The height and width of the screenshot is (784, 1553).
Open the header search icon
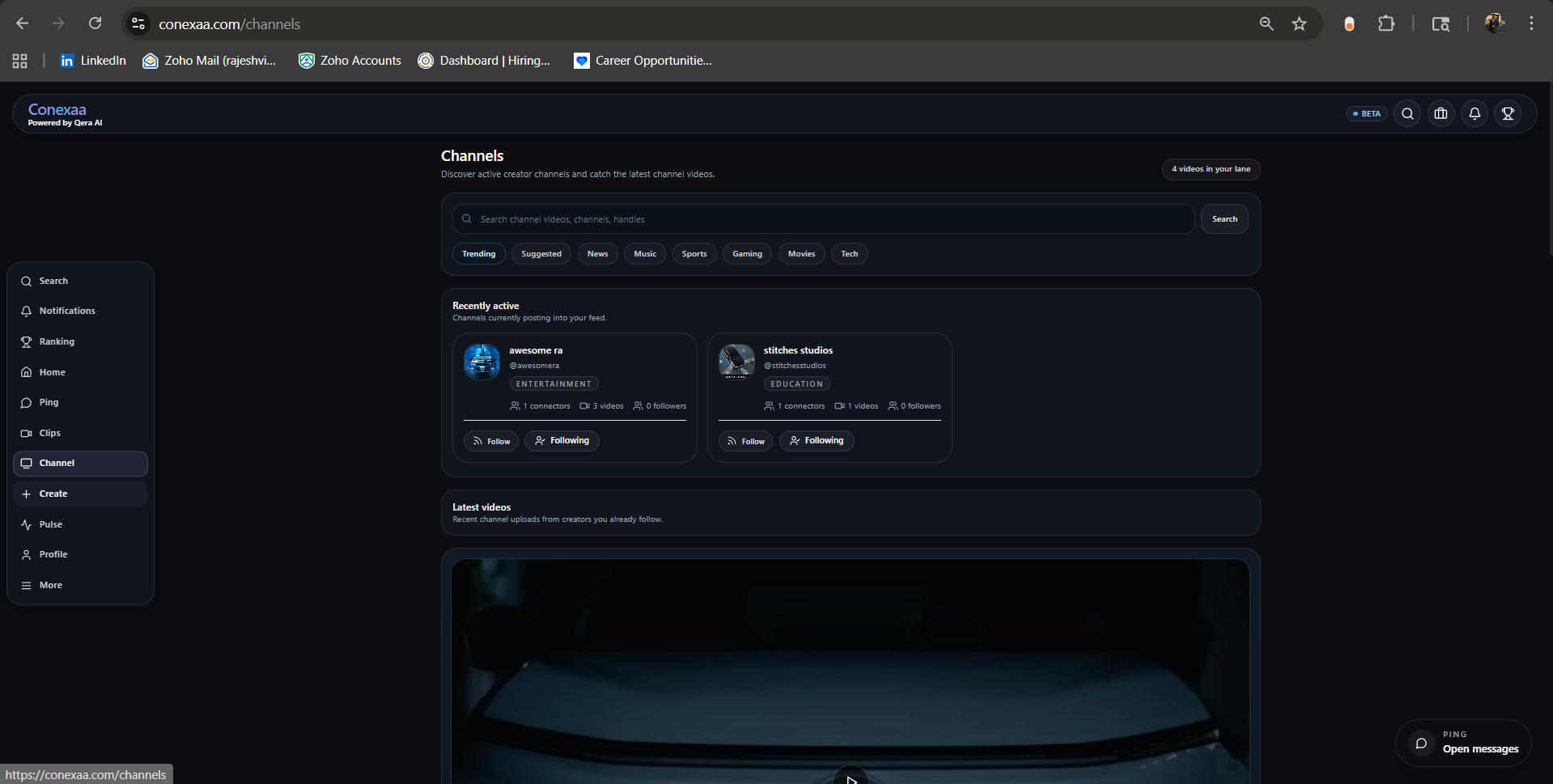[x=1407, y=114]
